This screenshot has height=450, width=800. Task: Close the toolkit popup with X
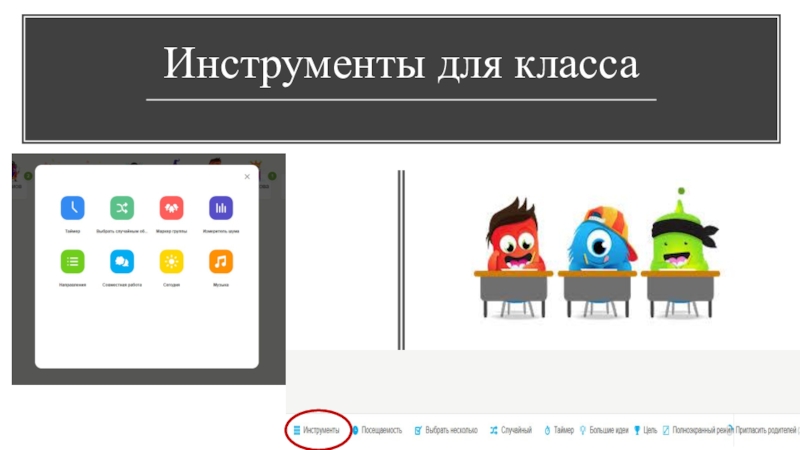coord(247,177)
